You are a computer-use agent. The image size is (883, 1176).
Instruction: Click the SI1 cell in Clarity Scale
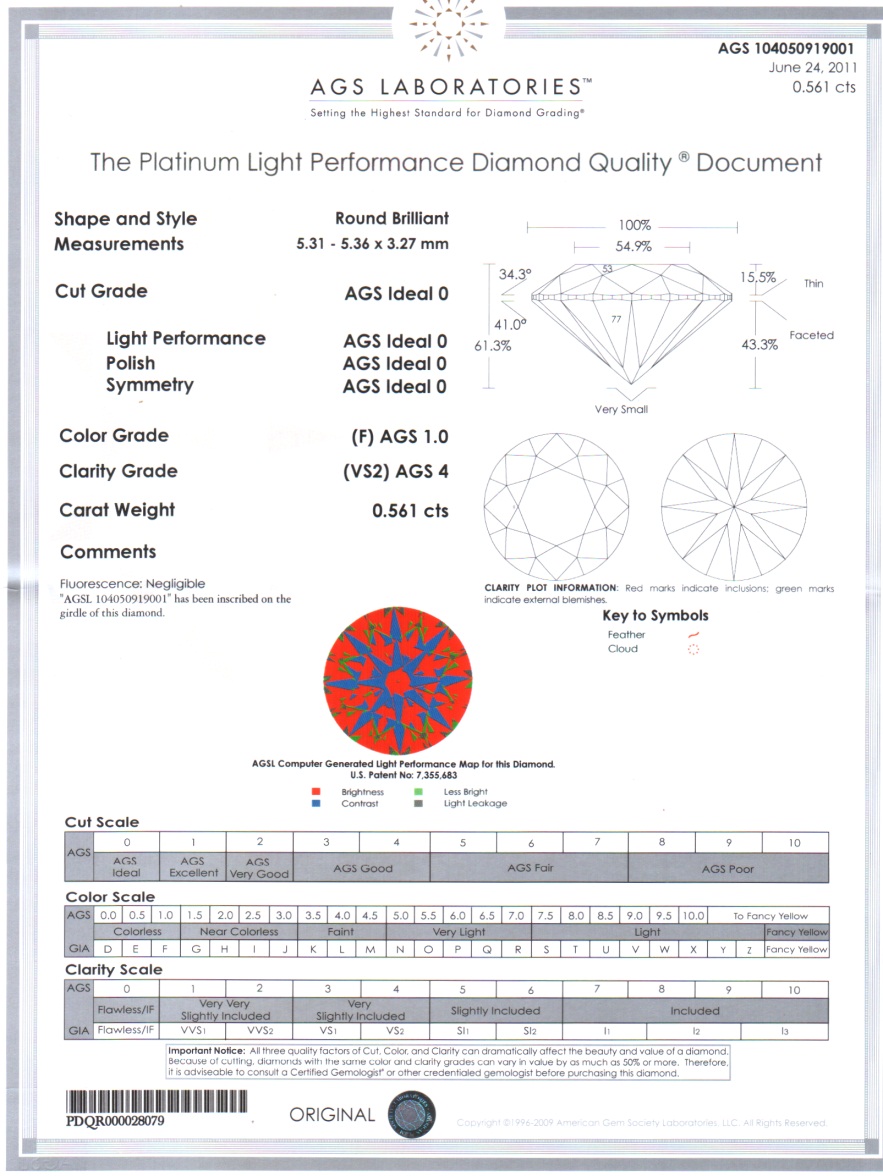(x=462, y=1031)
